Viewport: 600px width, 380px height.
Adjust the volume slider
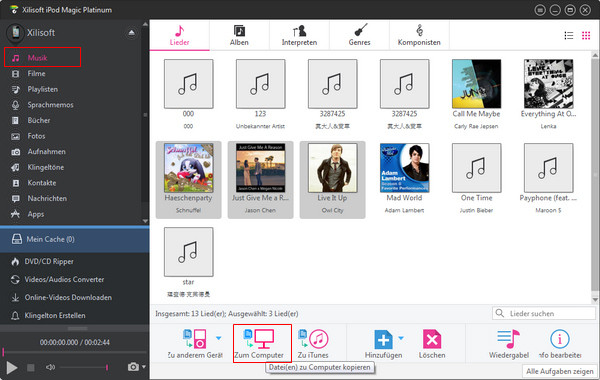click(x=84, y=367)
